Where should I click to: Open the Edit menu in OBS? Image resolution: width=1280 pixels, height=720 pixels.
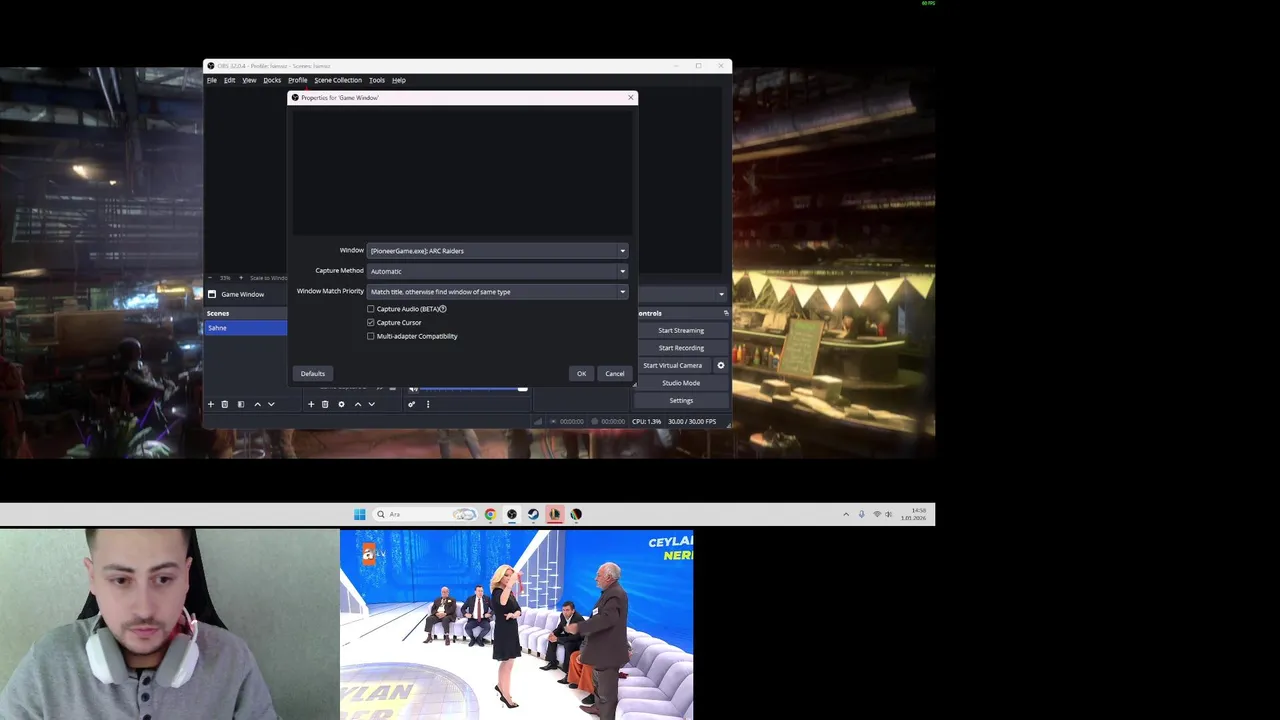pyautogui.click(x=229, y=80)
